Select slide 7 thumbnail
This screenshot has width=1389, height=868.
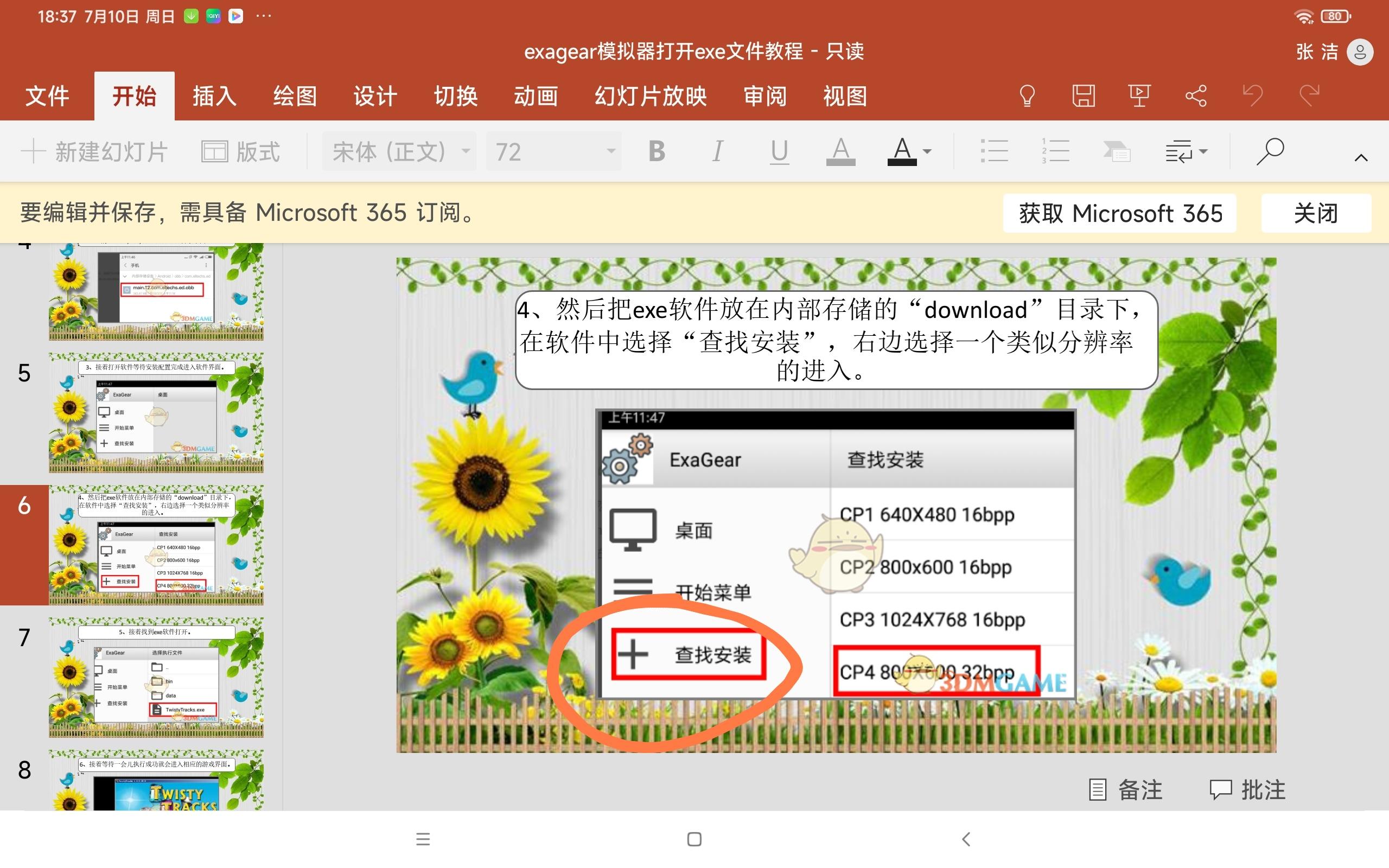156,678
